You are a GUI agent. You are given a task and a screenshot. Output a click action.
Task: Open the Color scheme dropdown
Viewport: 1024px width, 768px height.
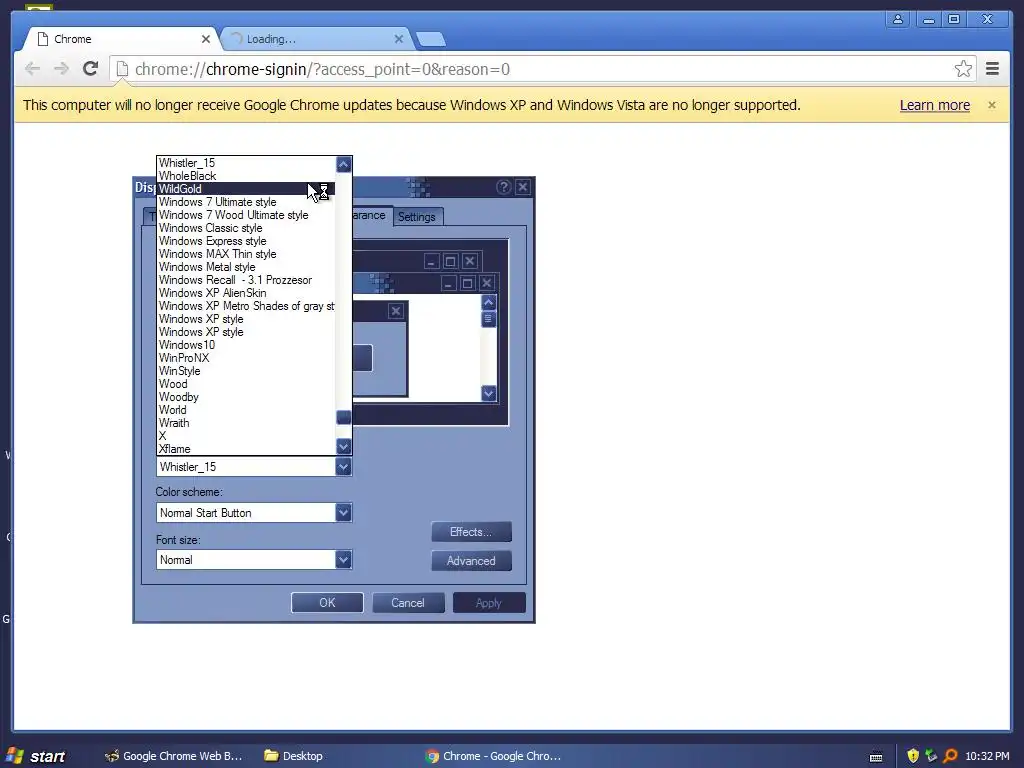click(x=344, y=513)
